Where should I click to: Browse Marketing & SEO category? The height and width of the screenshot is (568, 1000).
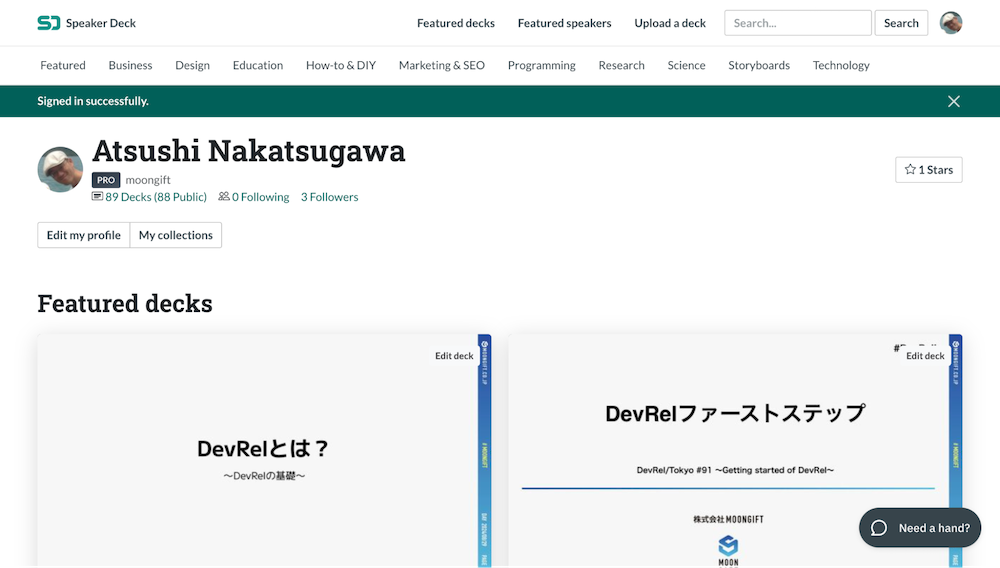tap(441, 65)
